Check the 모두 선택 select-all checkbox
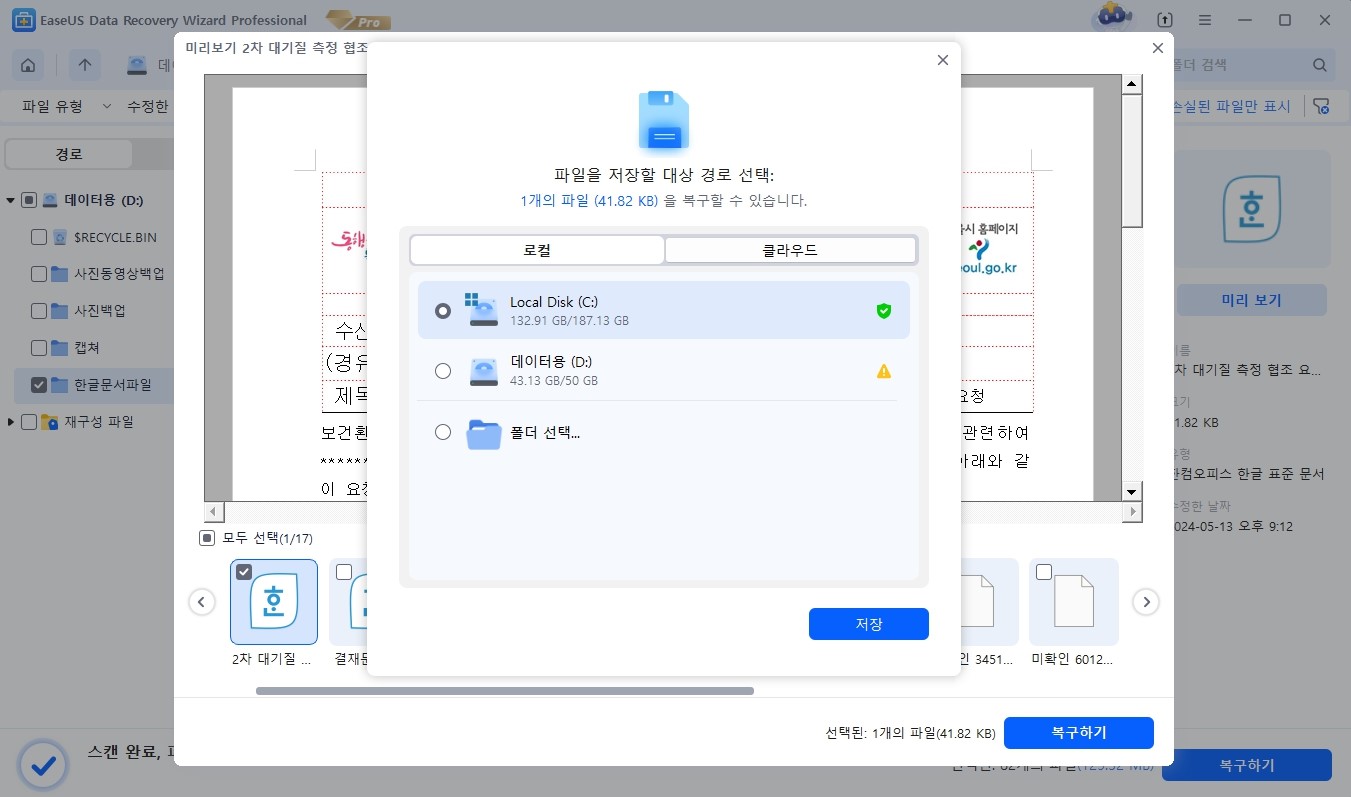 pyautogui.click(x=206, y=537)
